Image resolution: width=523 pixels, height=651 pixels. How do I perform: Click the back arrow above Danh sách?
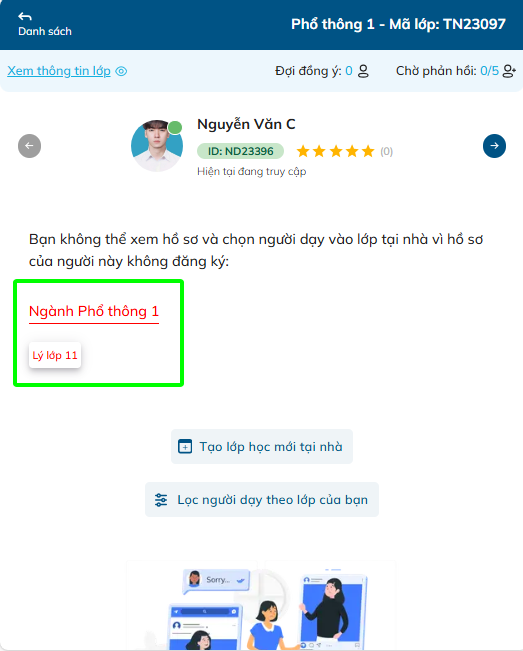click(25, 16)
